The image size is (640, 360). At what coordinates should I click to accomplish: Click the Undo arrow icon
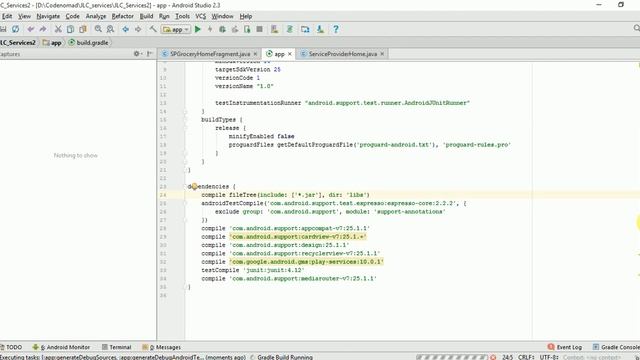pyautogui.click(x=30, y=29)
